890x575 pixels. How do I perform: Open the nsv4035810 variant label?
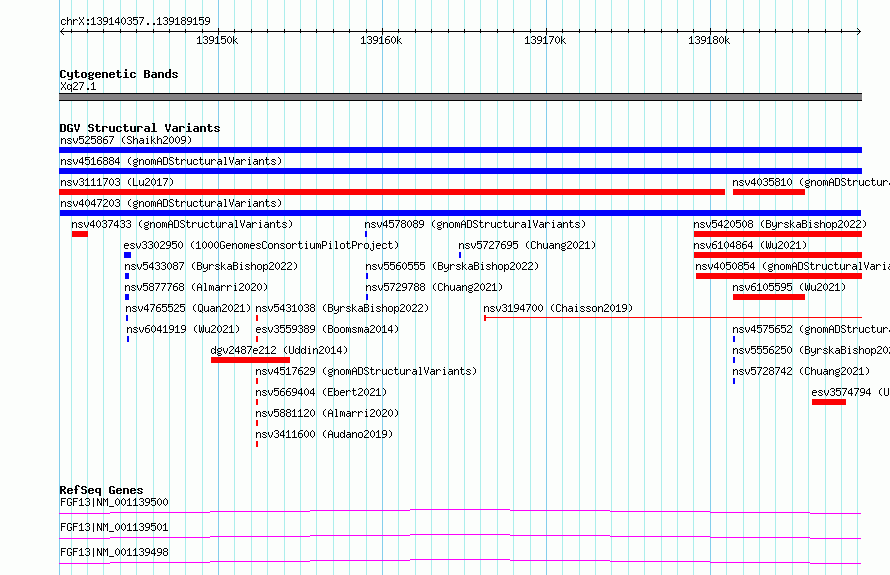click(x=811, y=182)
